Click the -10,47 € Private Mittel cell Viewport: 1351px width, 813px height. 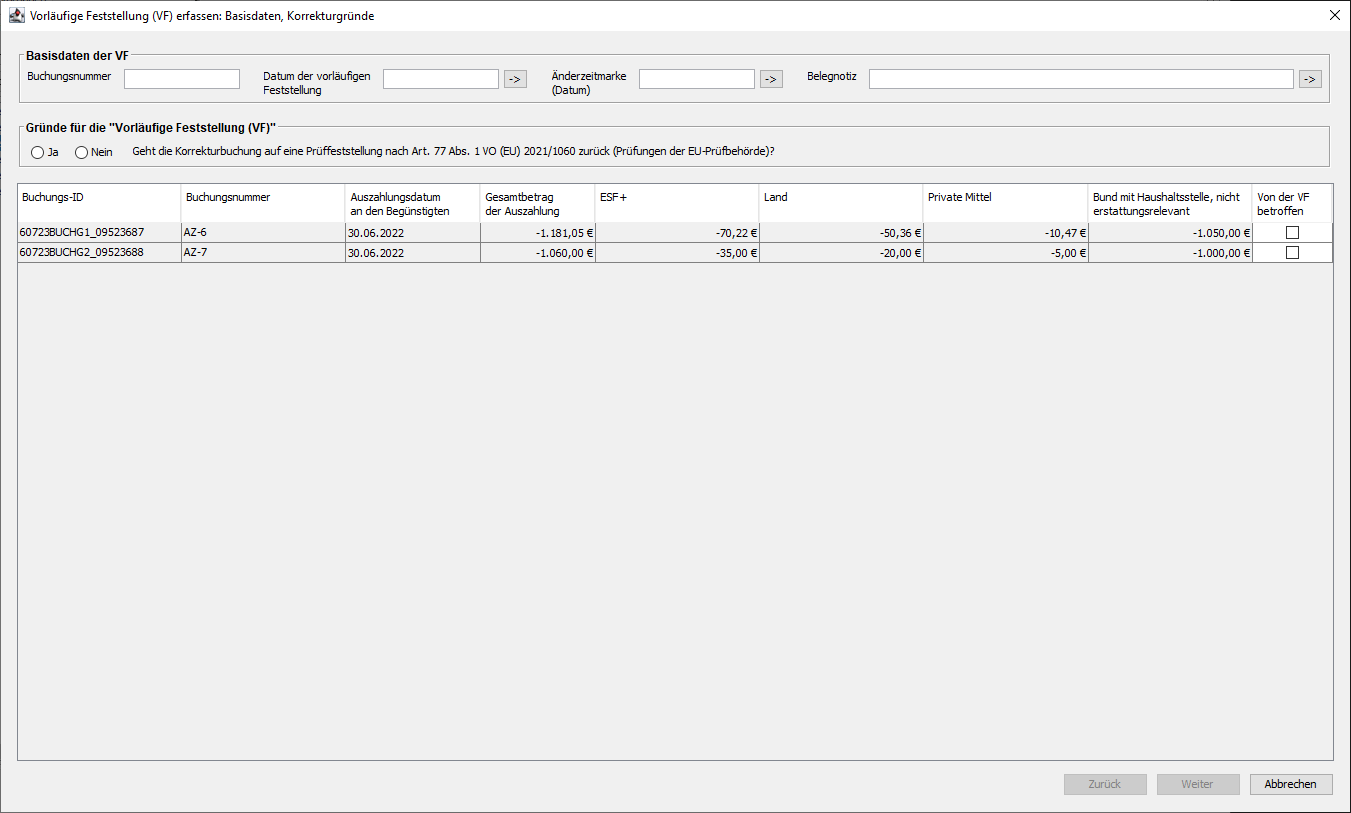pyautogui.click(x=1006, y=233)
